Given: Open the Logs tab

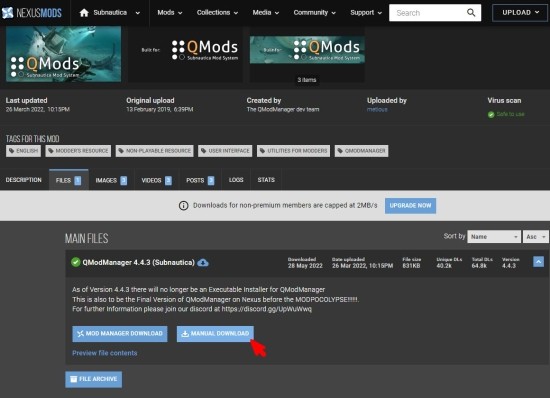Looking at the screenshot, I should [236, 180].
